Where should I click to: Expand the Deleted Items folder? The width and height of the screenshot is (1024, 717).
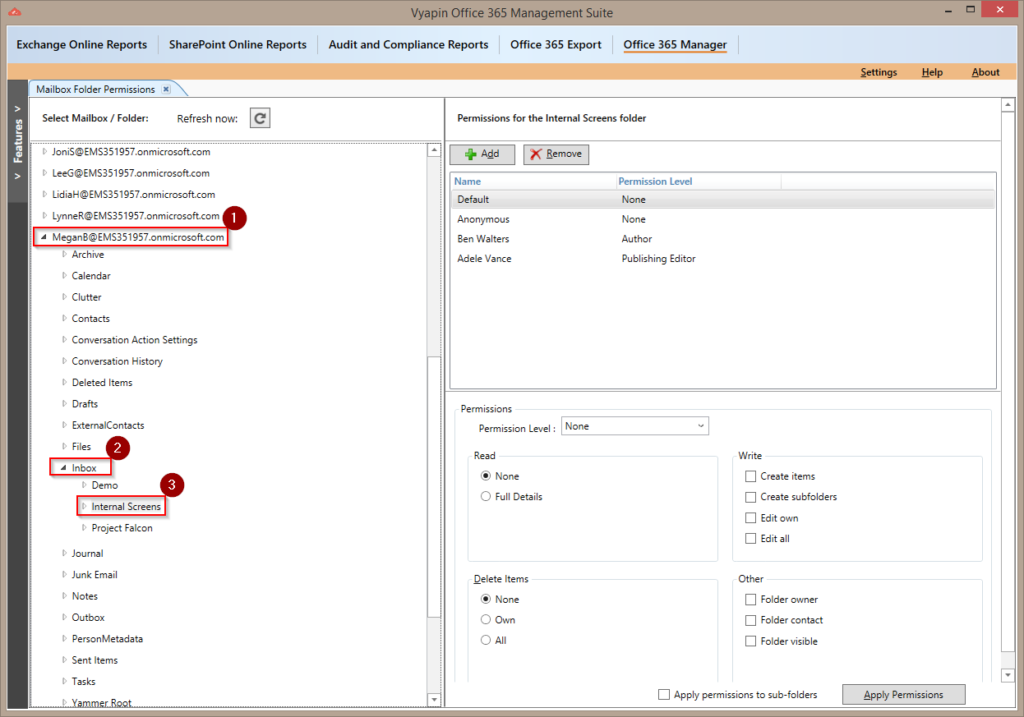coord(64,382)
